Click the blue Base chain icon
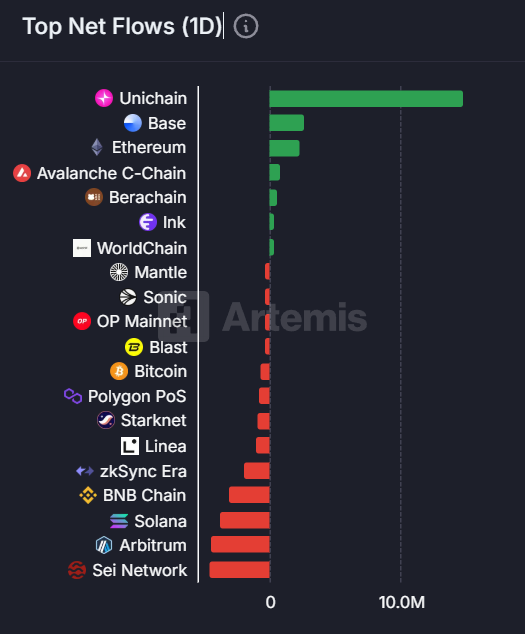 coord(133,123)
